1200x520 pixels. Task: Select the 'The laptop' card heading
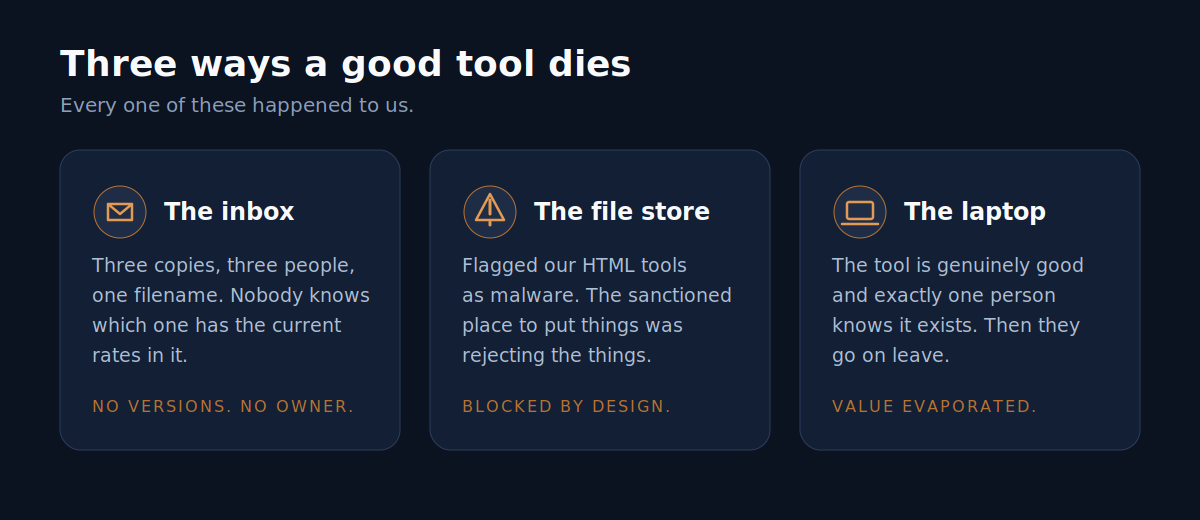coord(975,212)
